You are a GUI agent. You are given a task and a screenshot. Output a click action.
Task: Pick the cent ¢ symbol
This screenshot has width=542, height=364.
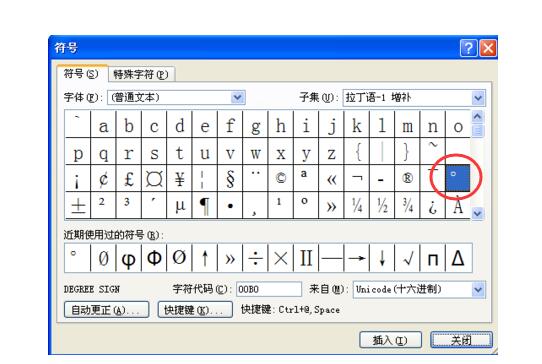(x=103, y=178)
